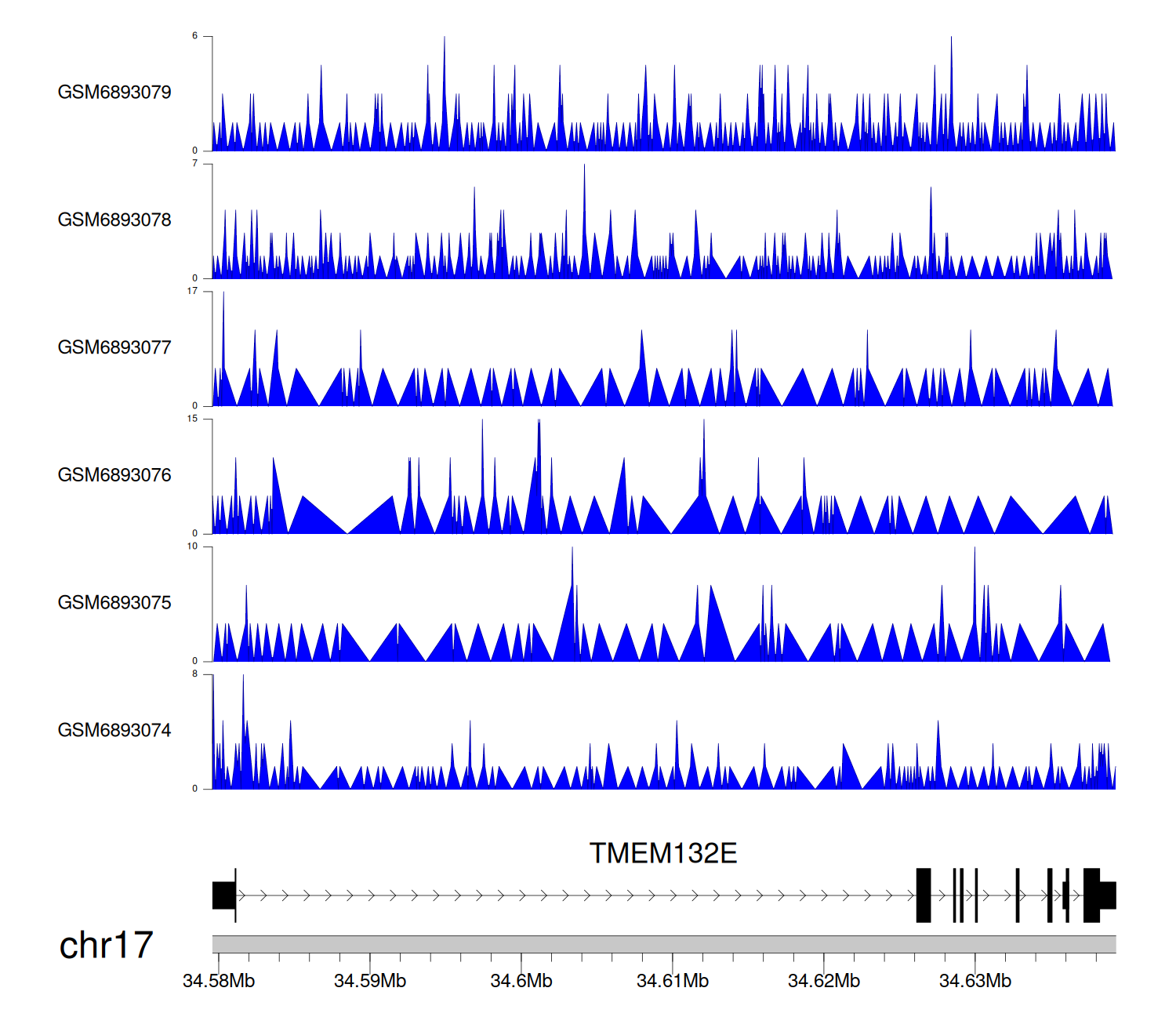Screen dimensions: 1176x1035
Task: Click the TMEM132E gene name
Action: (662, 853)
